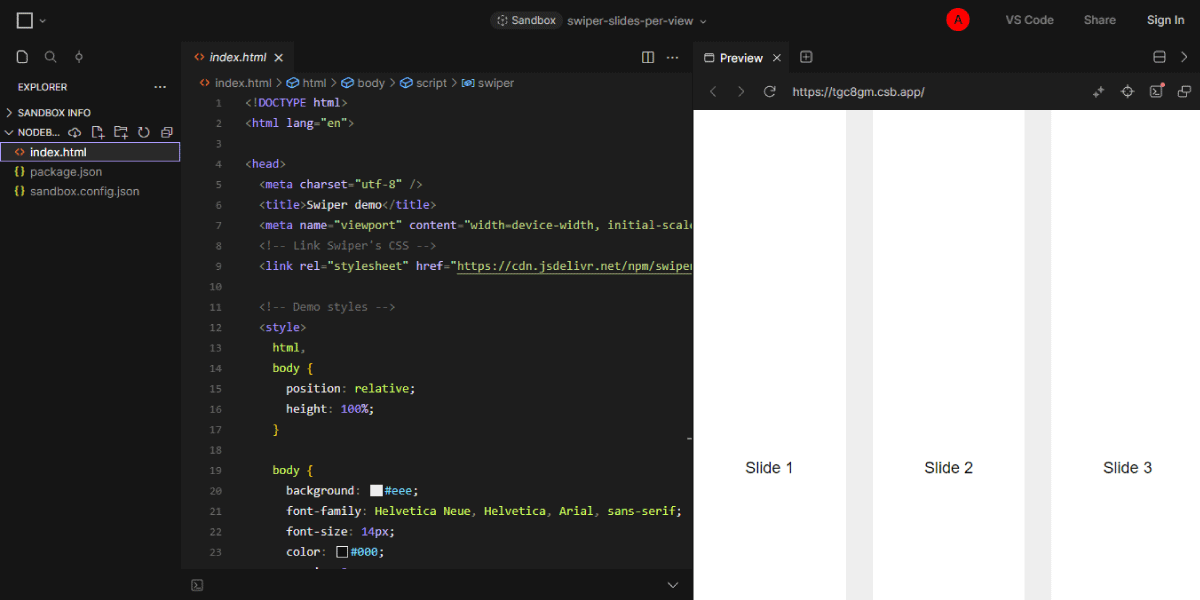Screen dimensions: 1200x600
Task: Create a new folder in Explorer
Action: point(121,132)
